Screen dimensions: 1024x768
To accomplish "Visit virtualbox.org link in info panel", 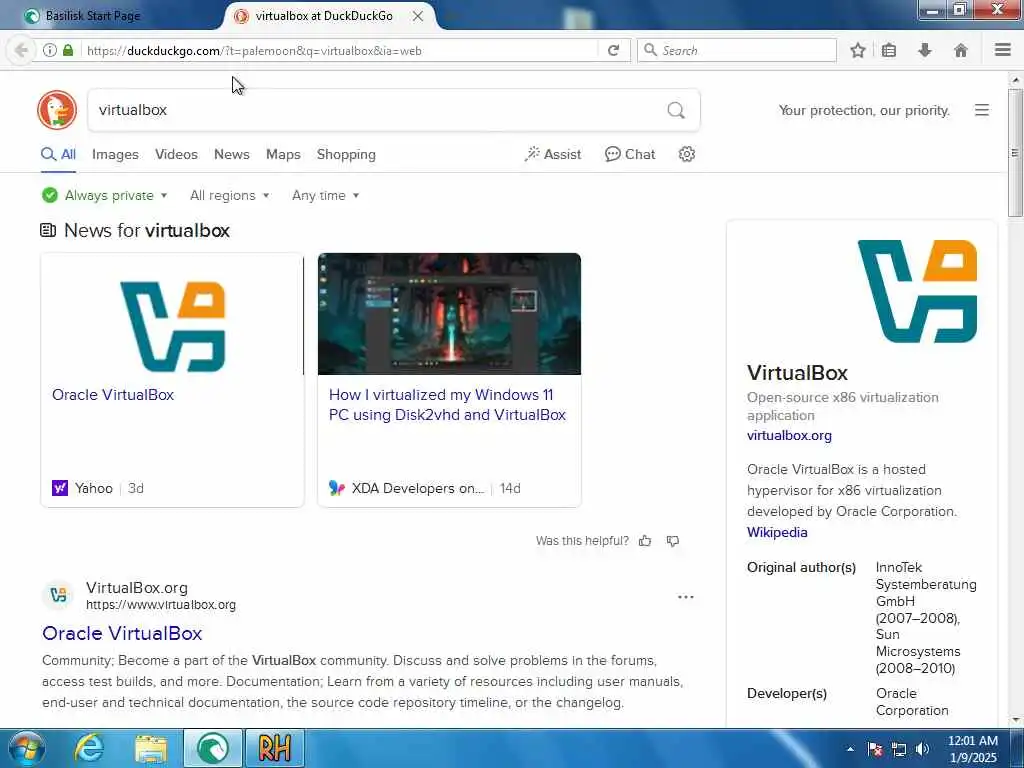I will (789, 435).
